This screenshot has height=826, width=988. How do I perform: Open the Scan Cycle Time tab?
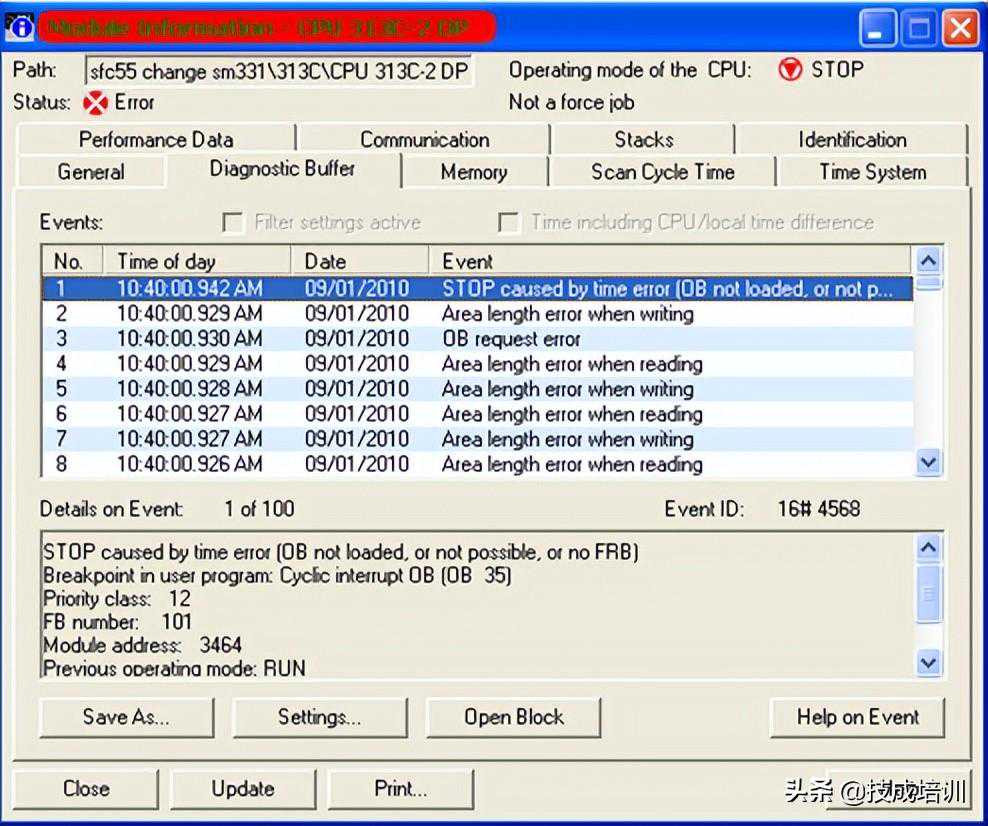662,172
